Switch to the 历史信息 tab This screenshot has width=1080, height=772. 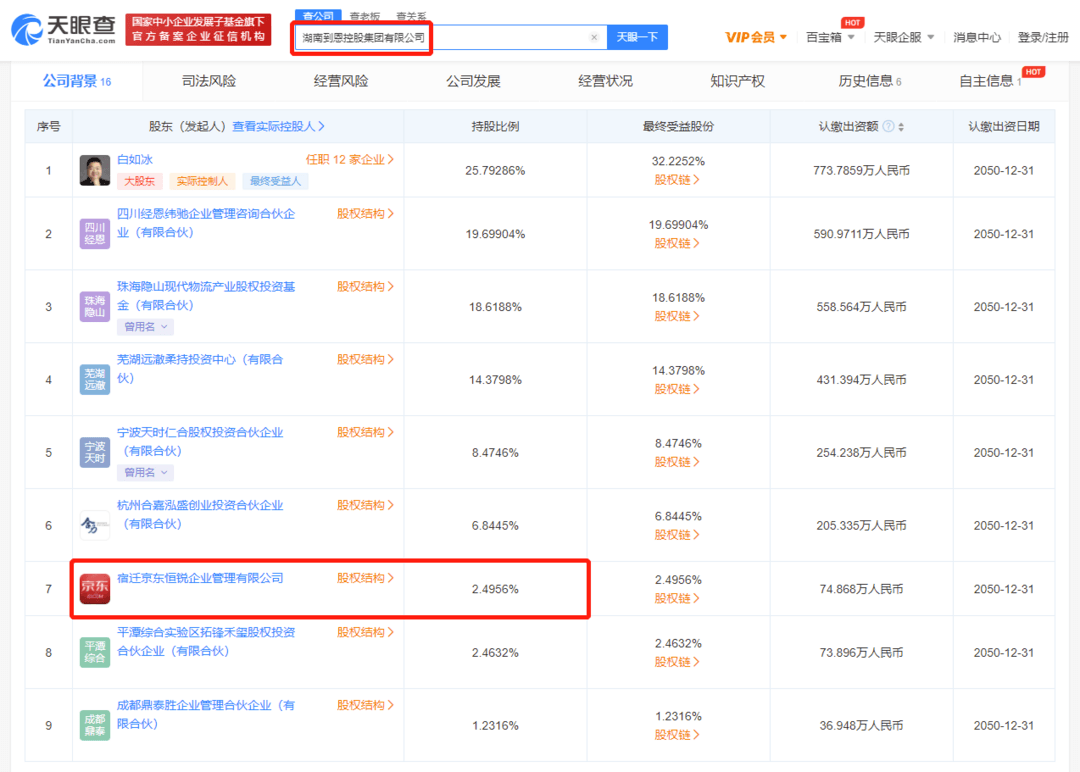tap(870, 81)
